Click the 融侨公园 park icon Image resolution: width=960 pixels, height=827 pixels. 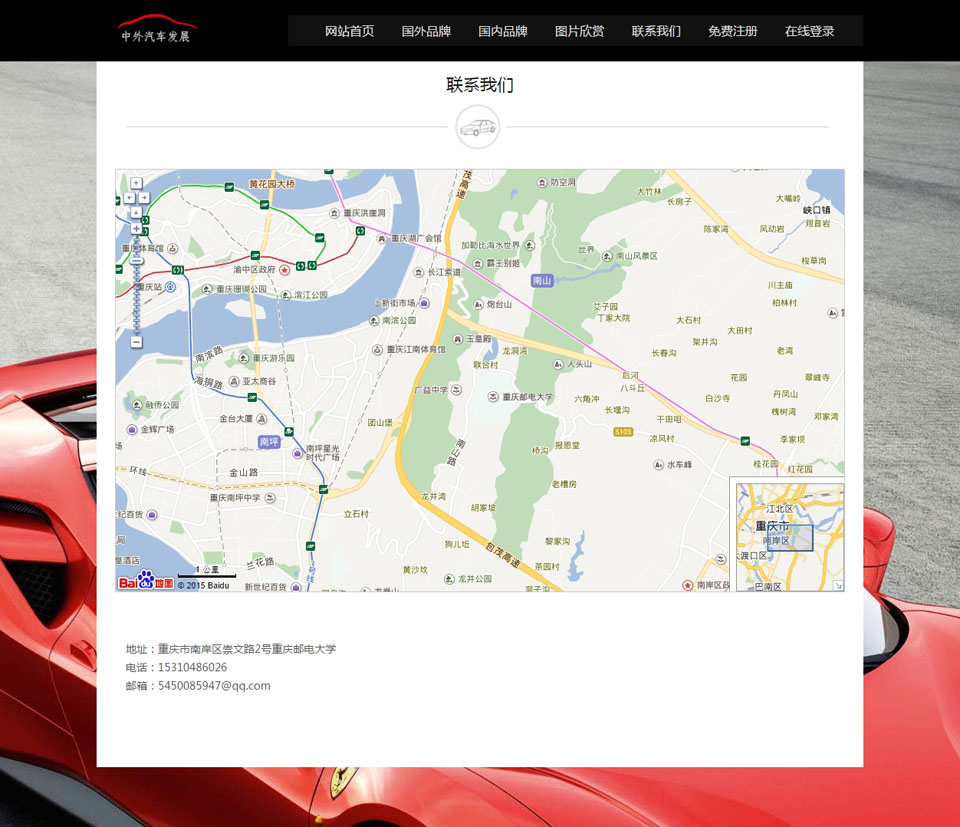[x=137, y=405]
